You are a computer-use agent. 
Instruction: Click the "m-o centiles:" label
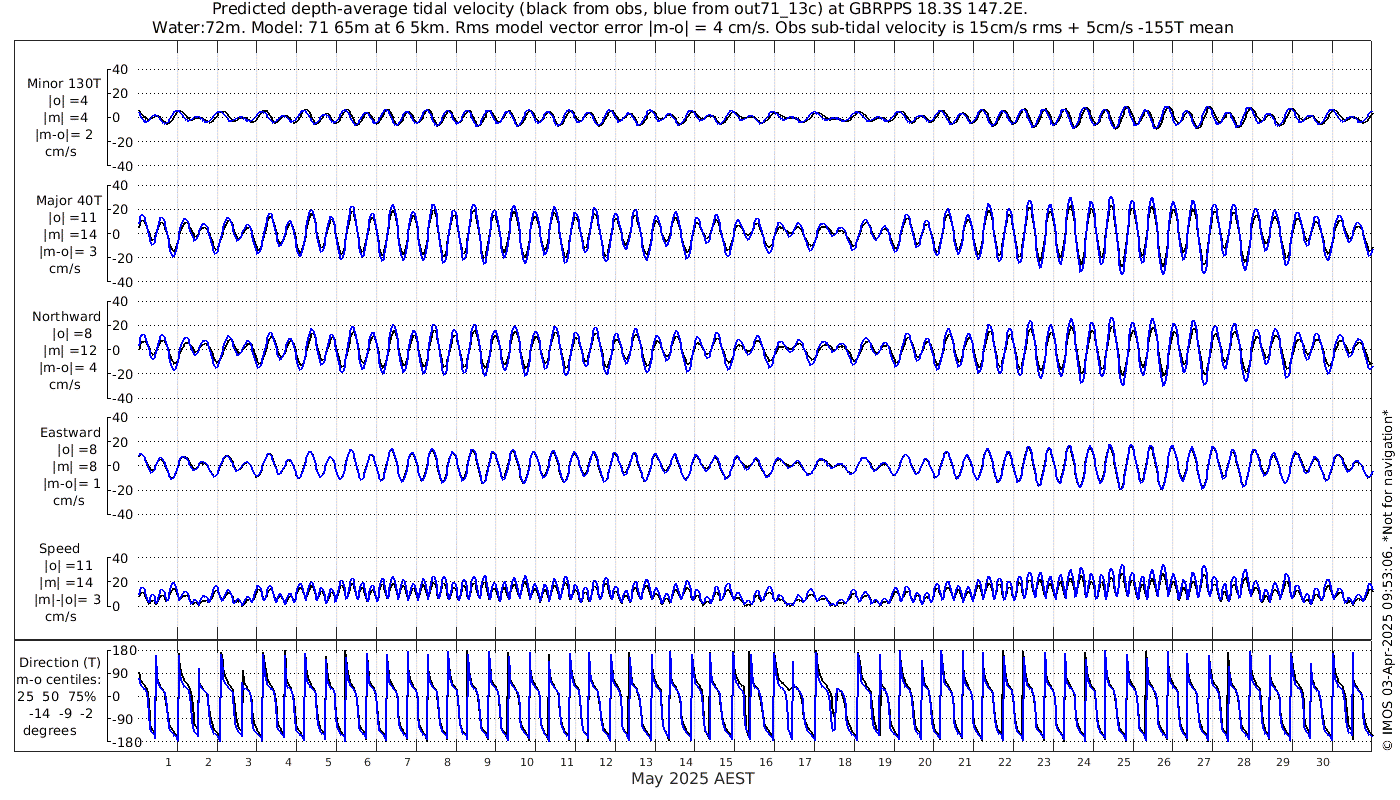click(58, 681)
